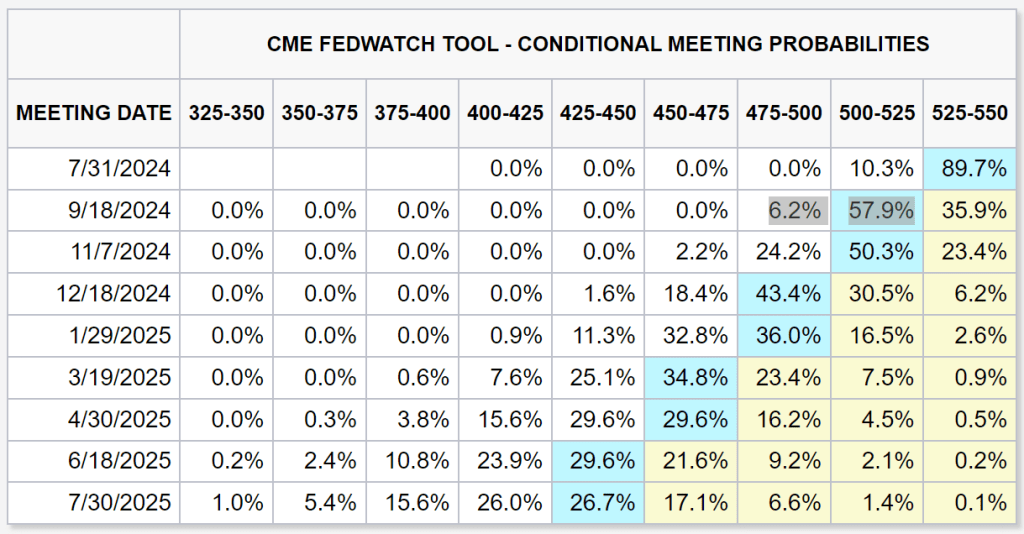Click the 9/18/2024 meeting date
This screenshot has width=1024, height=534.
122,211
